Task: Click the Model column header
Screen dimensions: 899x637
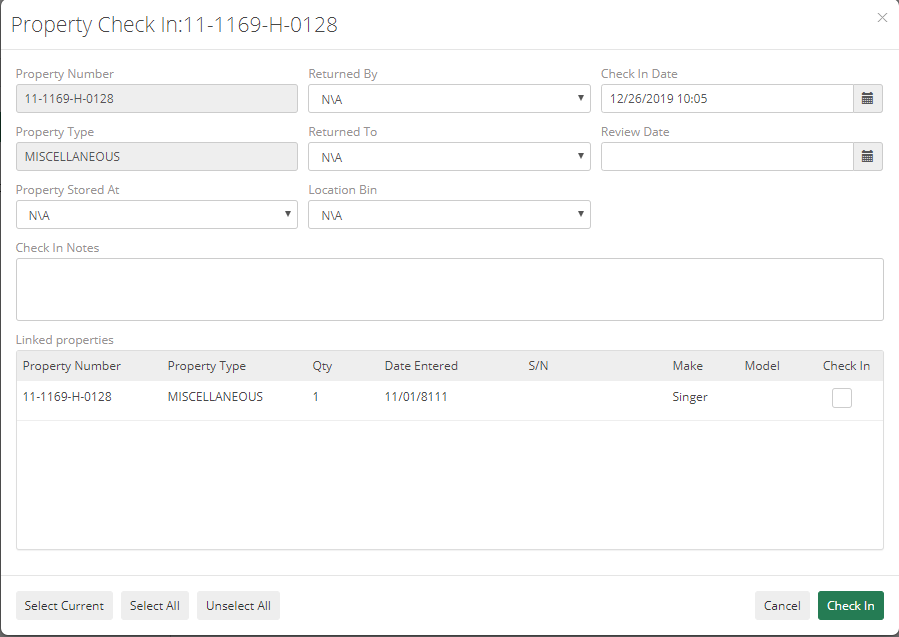Action: (762, 366)
